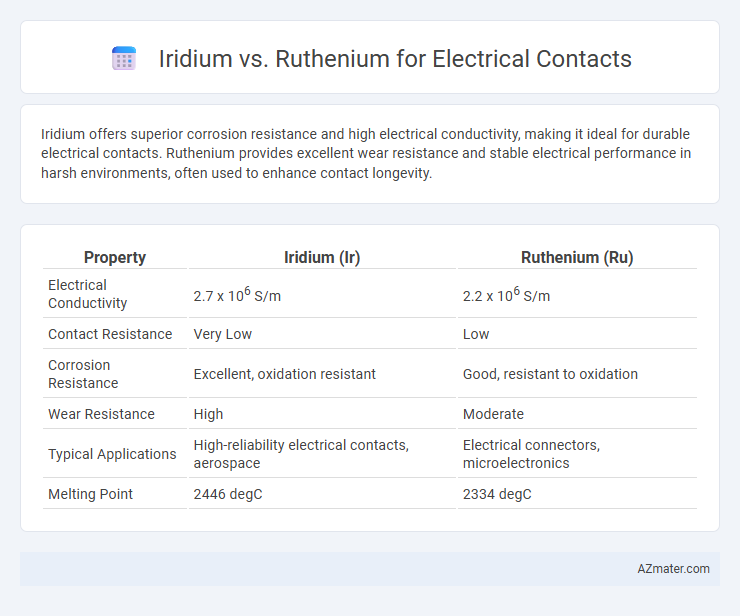Image resolution: width=740 pixels, height=616 pixels.
Task: Select the 'Ruthenium (Ru)' column header
Action: (577, 257)
